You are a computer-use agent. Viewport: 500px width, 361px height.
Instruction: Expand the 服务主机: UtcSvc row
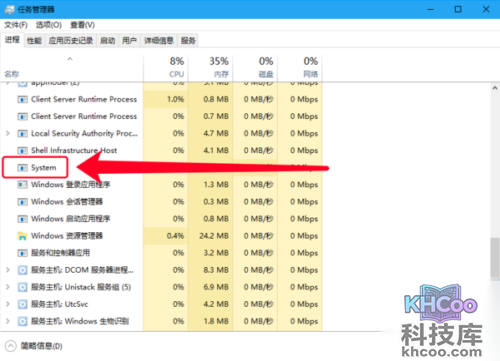point(8,304)
